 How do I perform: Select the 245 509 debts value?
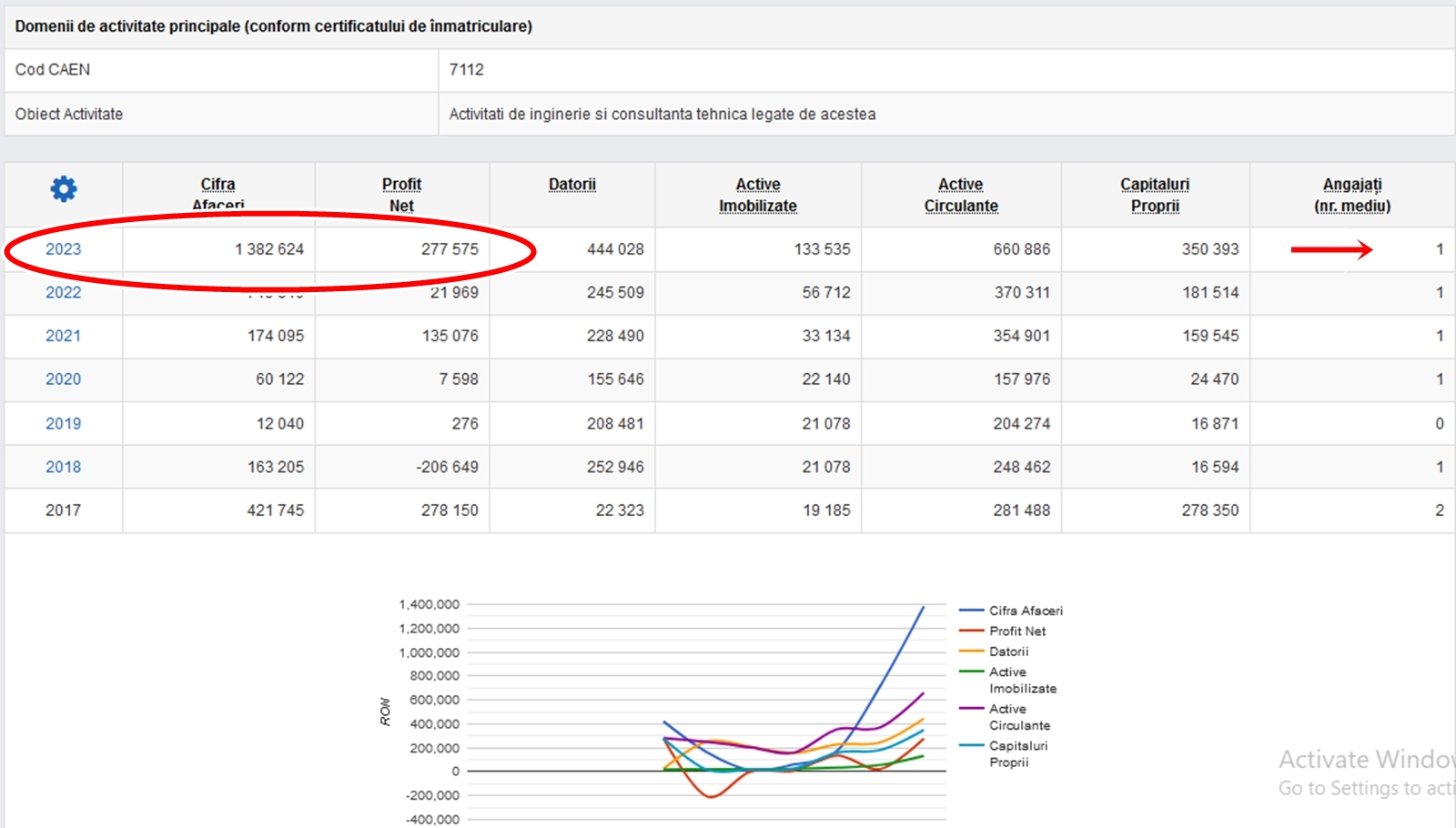(615, 293)
